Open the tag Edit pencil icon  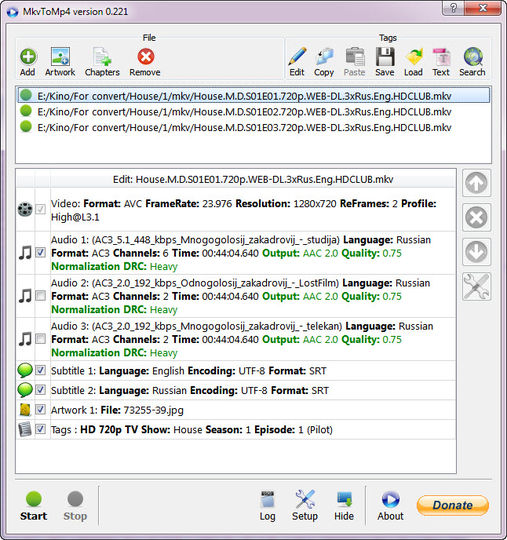point(297,56)
